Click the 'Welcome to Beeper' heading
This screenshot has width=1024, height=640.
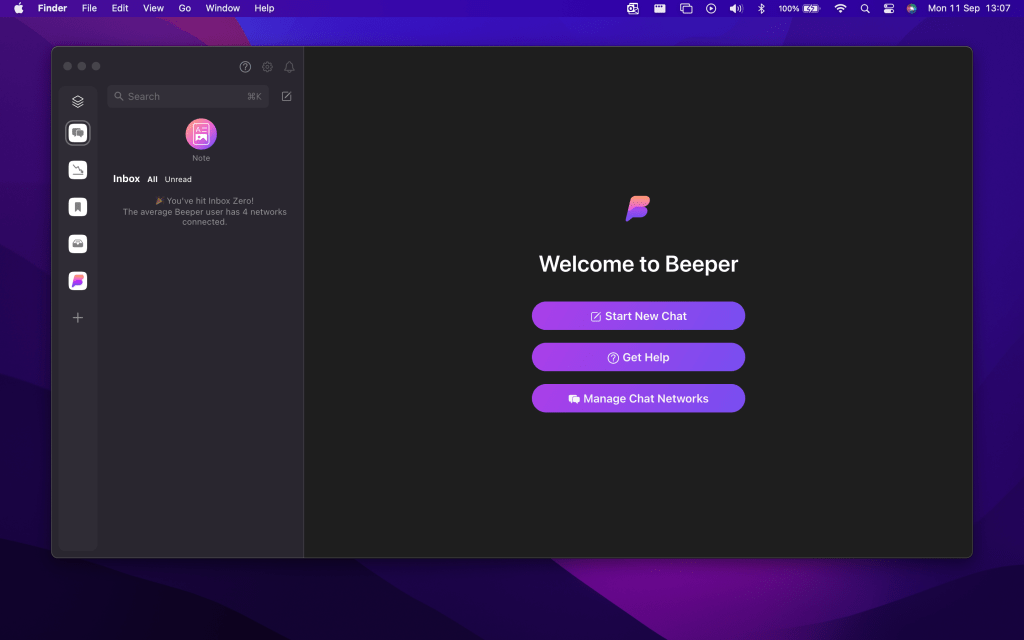click(638, 264)
